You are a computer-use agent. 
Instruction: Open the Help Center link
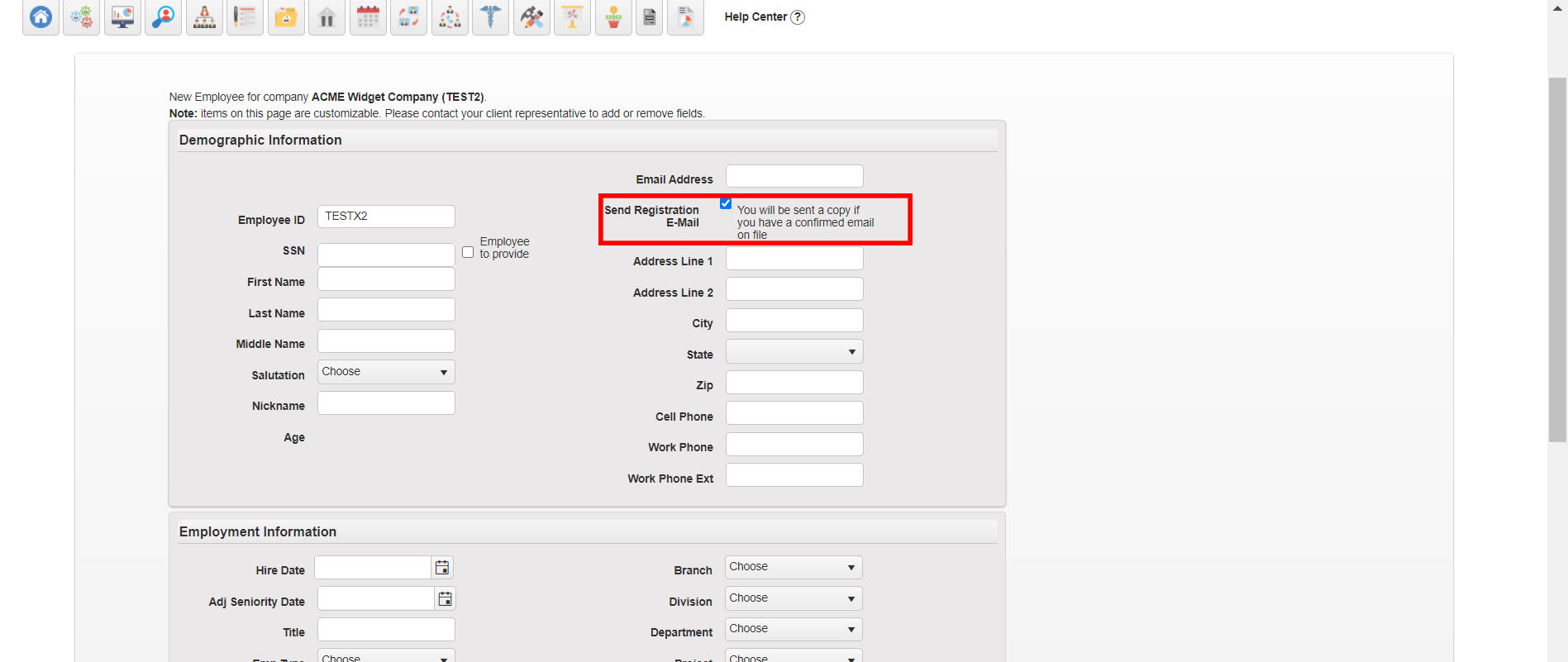coord(764,17)
